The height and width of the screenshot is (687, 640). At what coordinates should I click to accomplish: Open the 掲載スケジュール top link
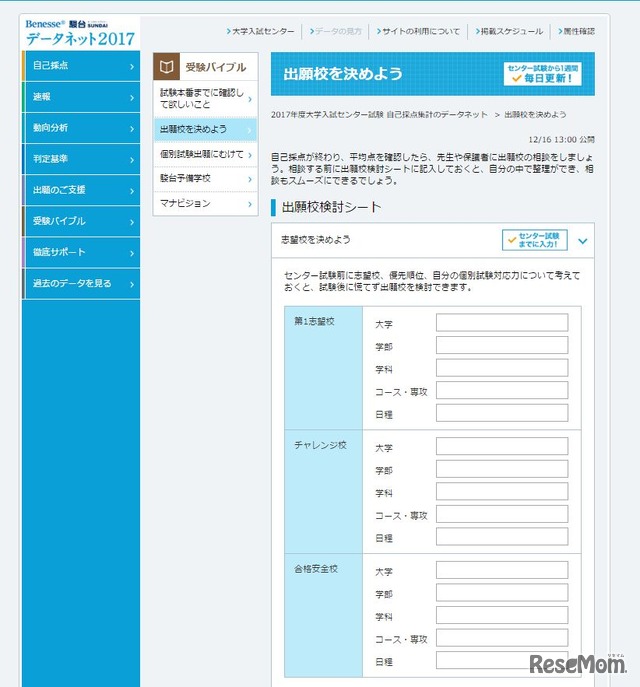point(509,32)
